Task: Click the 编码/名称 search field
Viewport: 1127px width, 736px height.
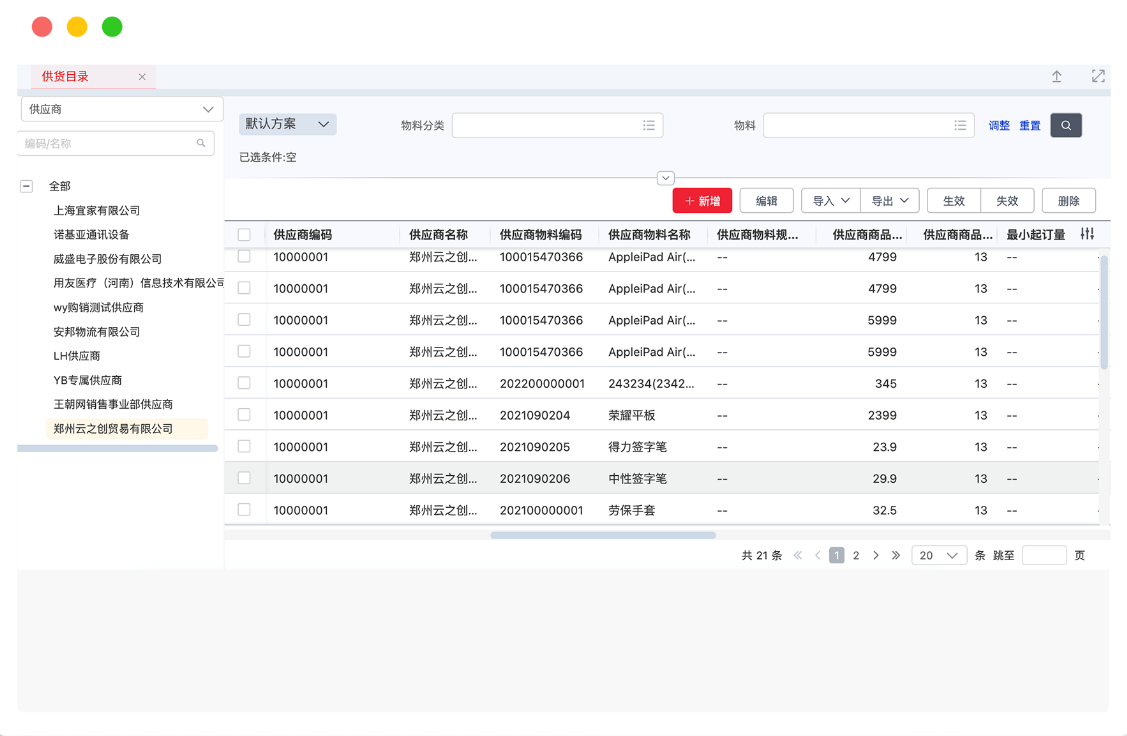Action: 116,143
